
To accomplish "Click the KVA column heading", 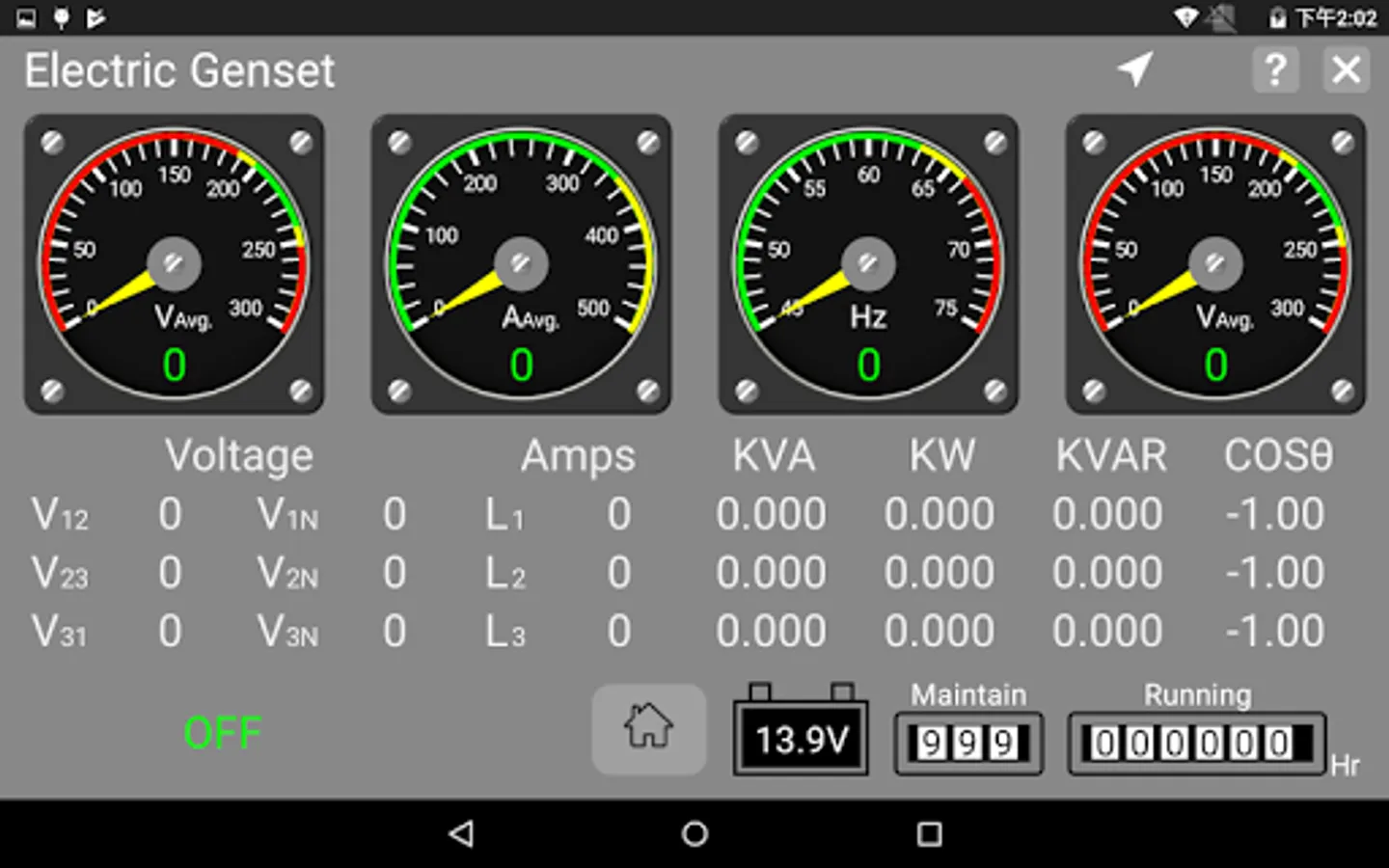I will (774, 456).
